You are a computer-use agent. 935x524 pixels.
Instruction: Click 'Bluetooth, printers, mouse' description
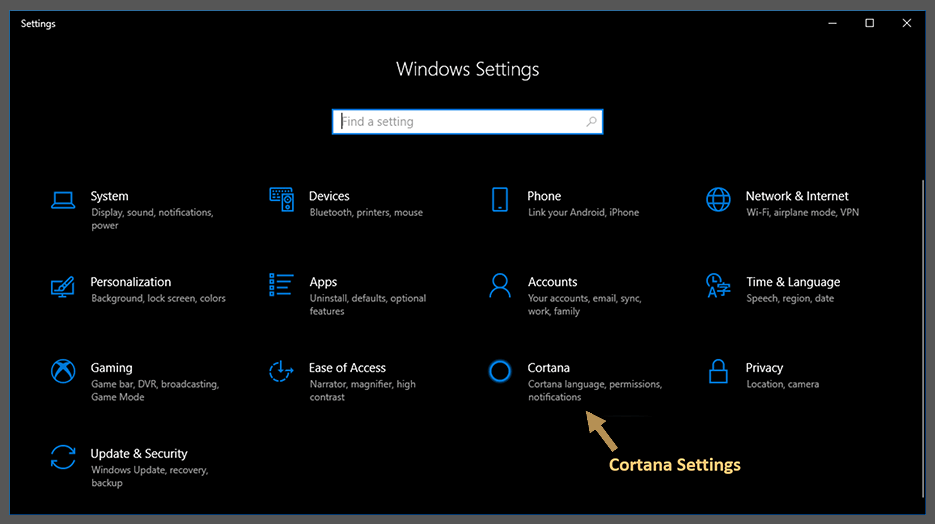coord(366,212)
